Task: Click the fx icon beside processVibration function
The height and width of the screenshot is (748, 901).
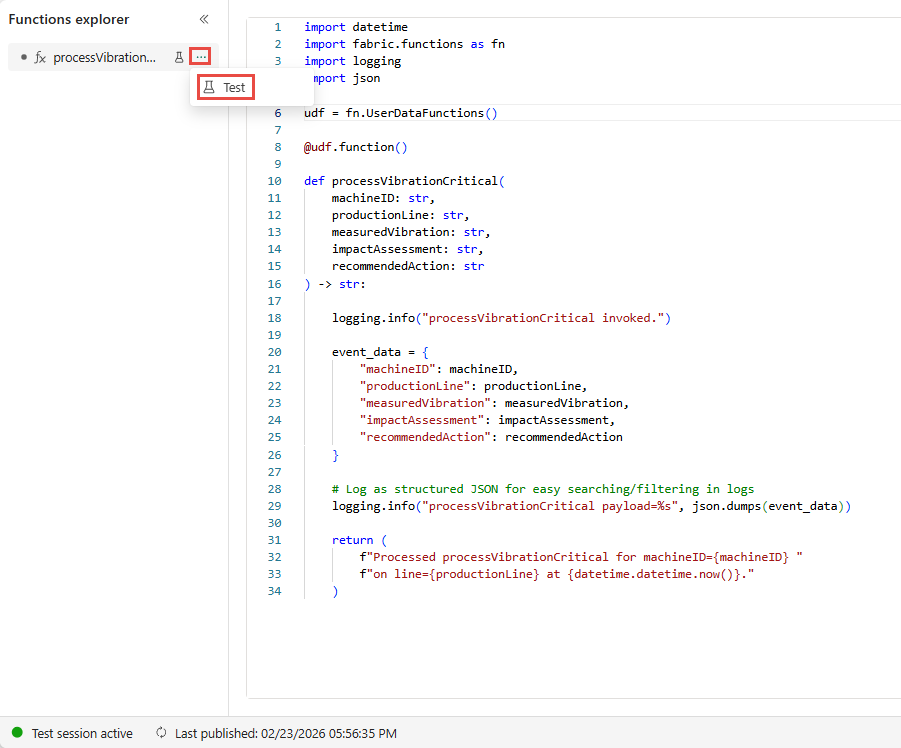Action: (40, 58)
